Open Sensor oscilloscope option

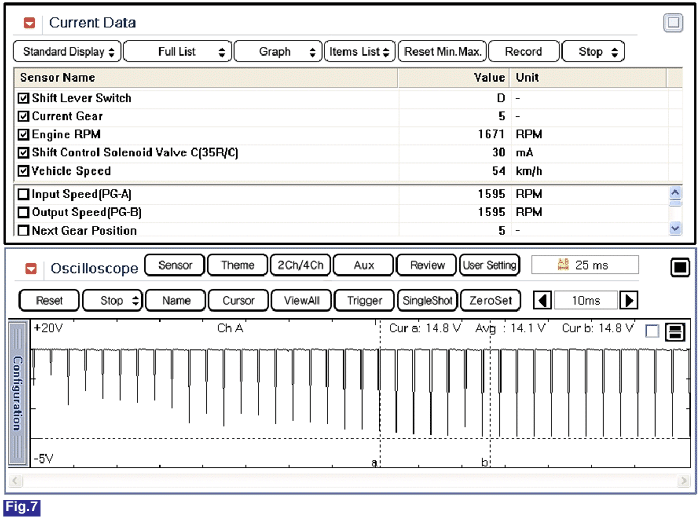click(175, 265)
